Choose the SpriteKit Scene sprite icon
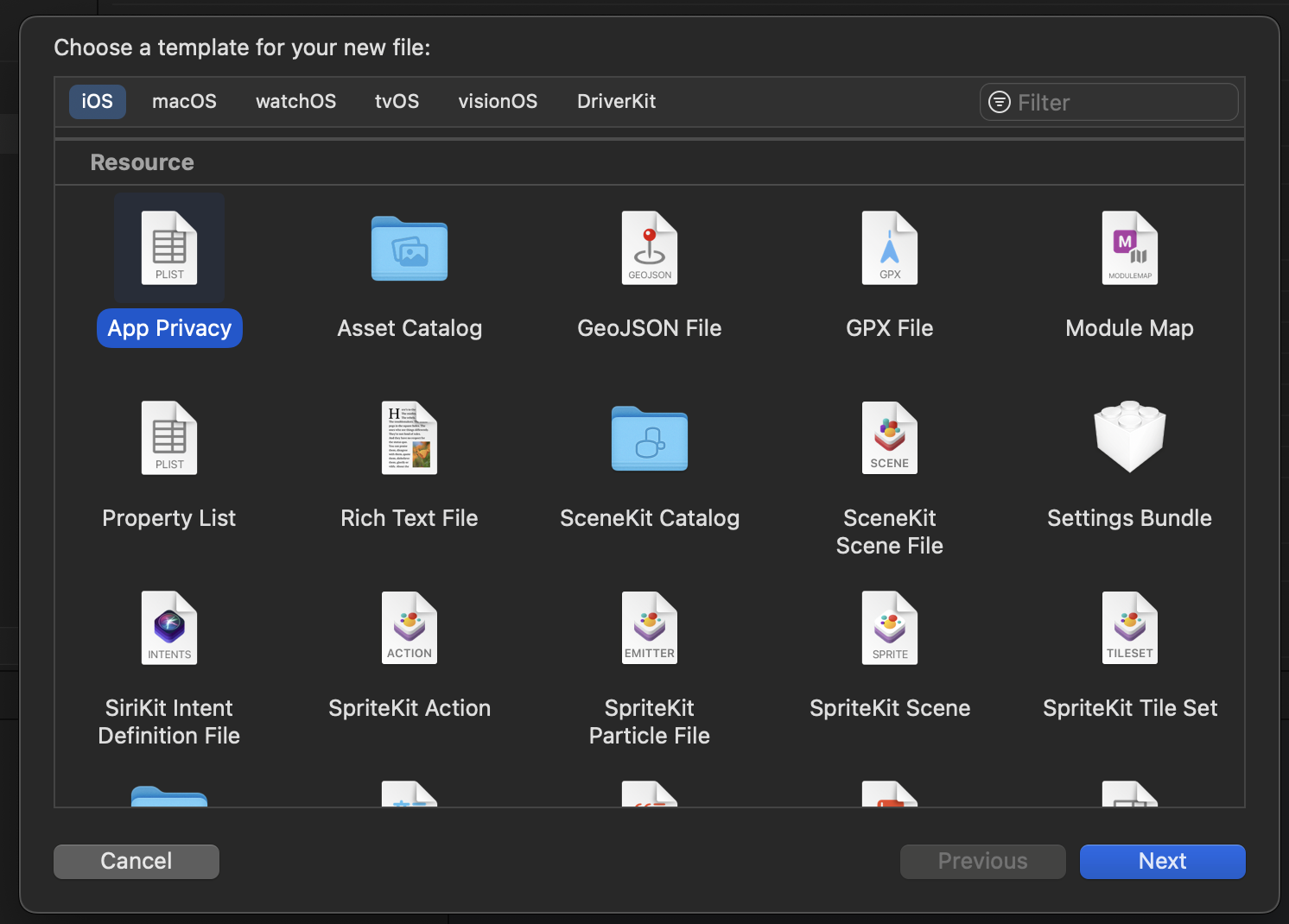This screenshot has height=924, width=1289. pos(890,629)
